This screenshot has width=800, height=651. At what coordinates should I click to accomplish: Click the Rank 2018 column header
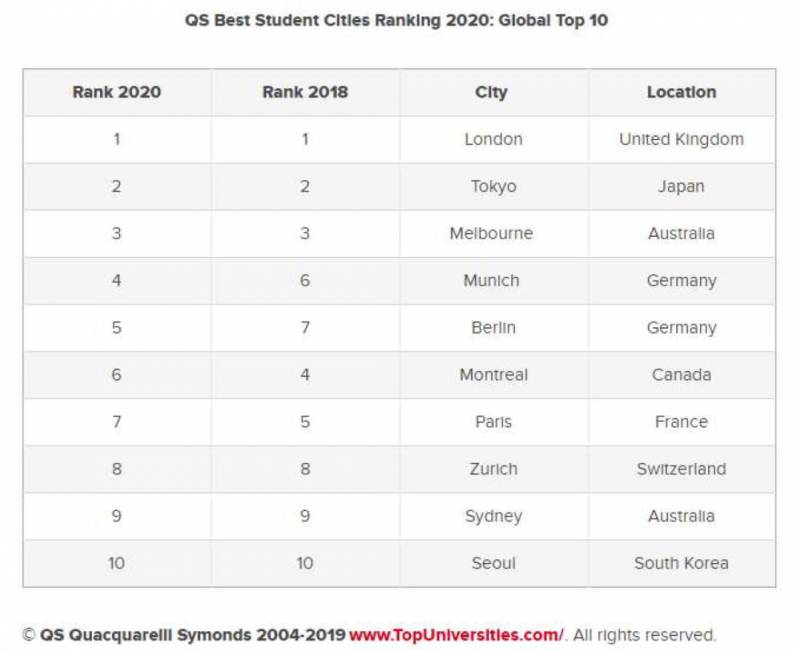(305, 92)
